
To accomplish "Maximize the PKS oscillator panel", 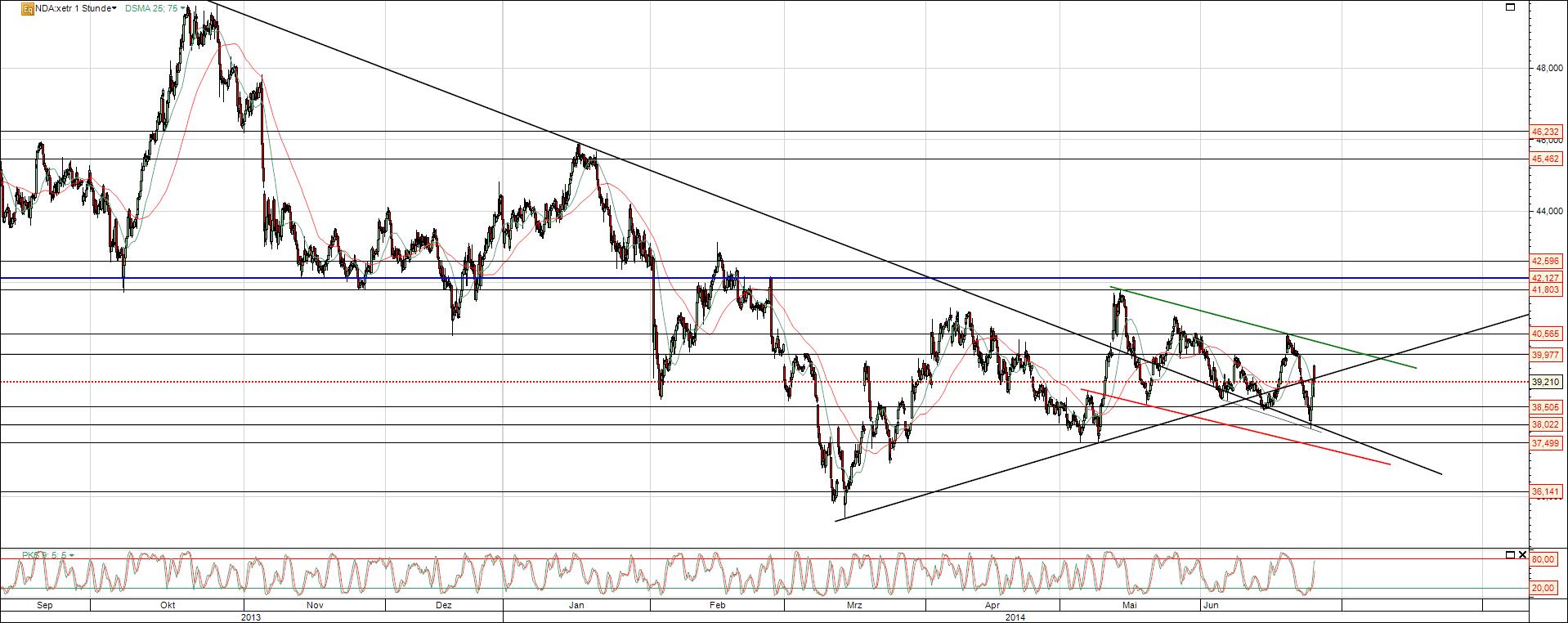I will [x=1510, y=554].
